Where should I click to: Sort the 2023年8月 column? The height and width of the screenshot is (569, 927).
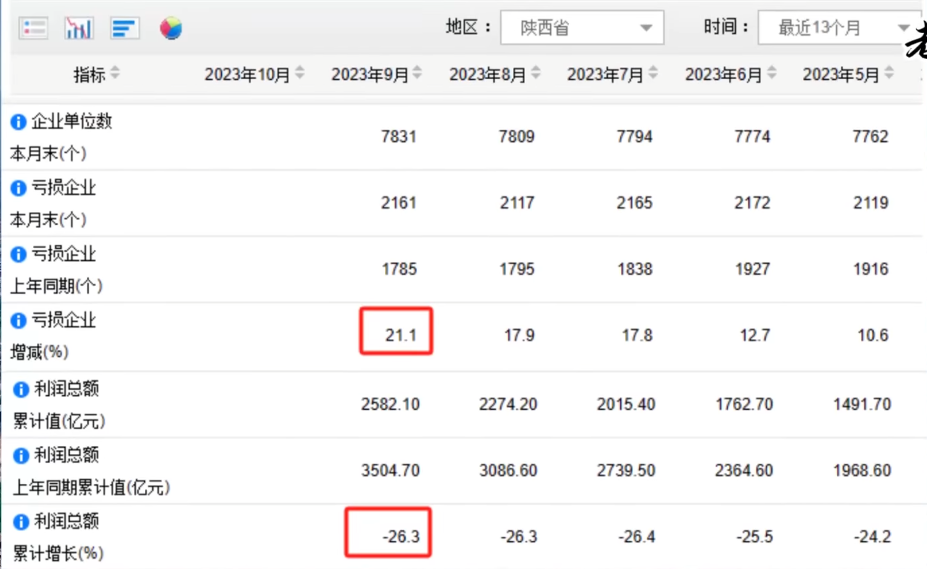click(535, 75)
